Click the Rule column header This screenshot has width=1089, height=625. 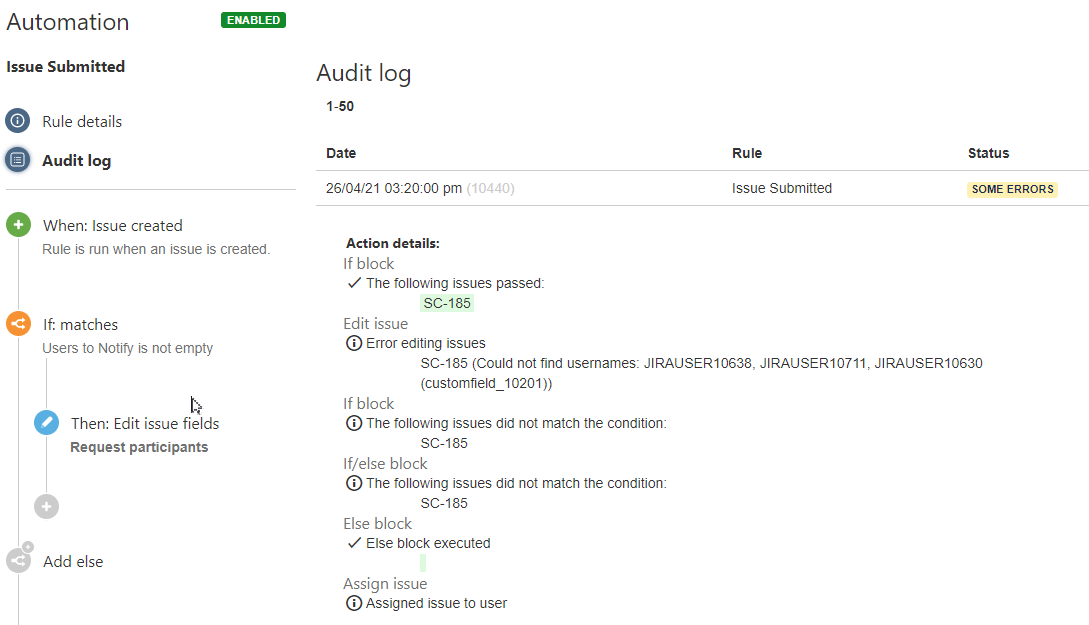[x=747, y=153]
